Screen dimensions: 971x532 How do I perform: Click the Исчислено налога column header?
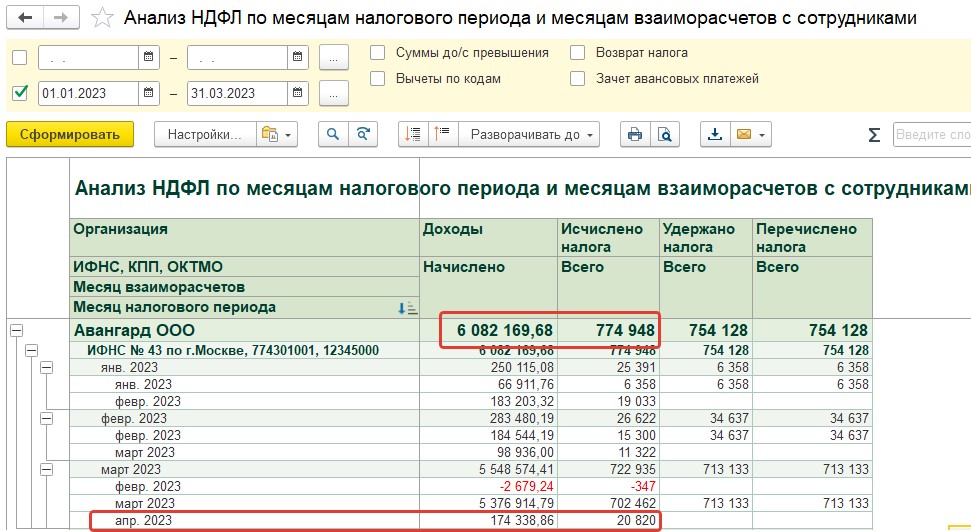click(609, 238)
